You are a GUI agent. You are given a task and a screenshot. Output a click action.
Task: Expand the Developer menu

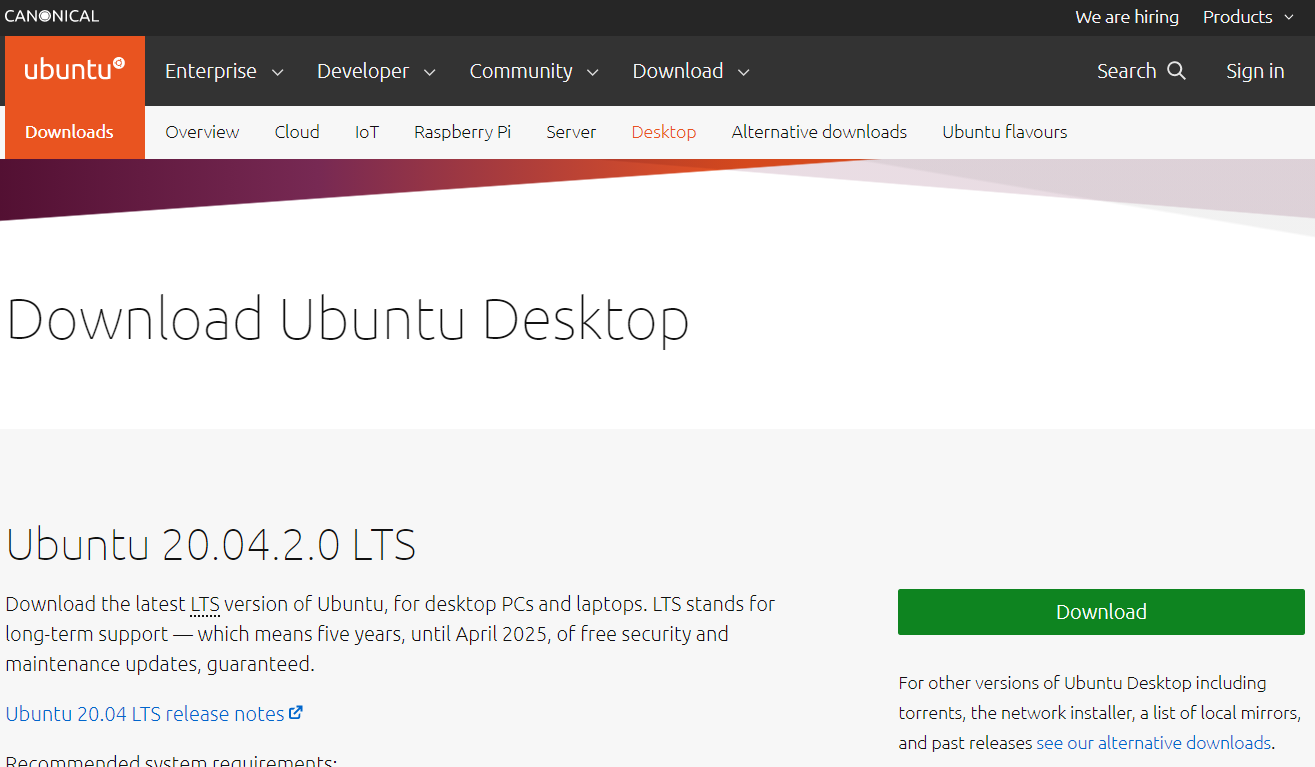[376, 71]
